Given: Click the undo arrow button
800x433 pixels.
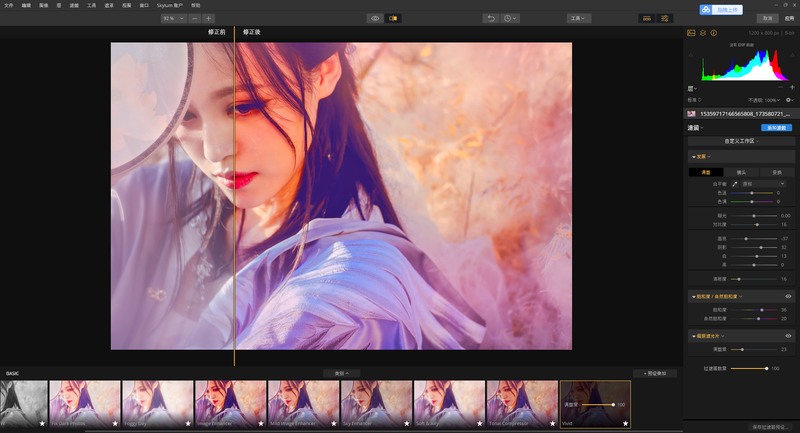Looking at the screenshot, I should [491, 18].
